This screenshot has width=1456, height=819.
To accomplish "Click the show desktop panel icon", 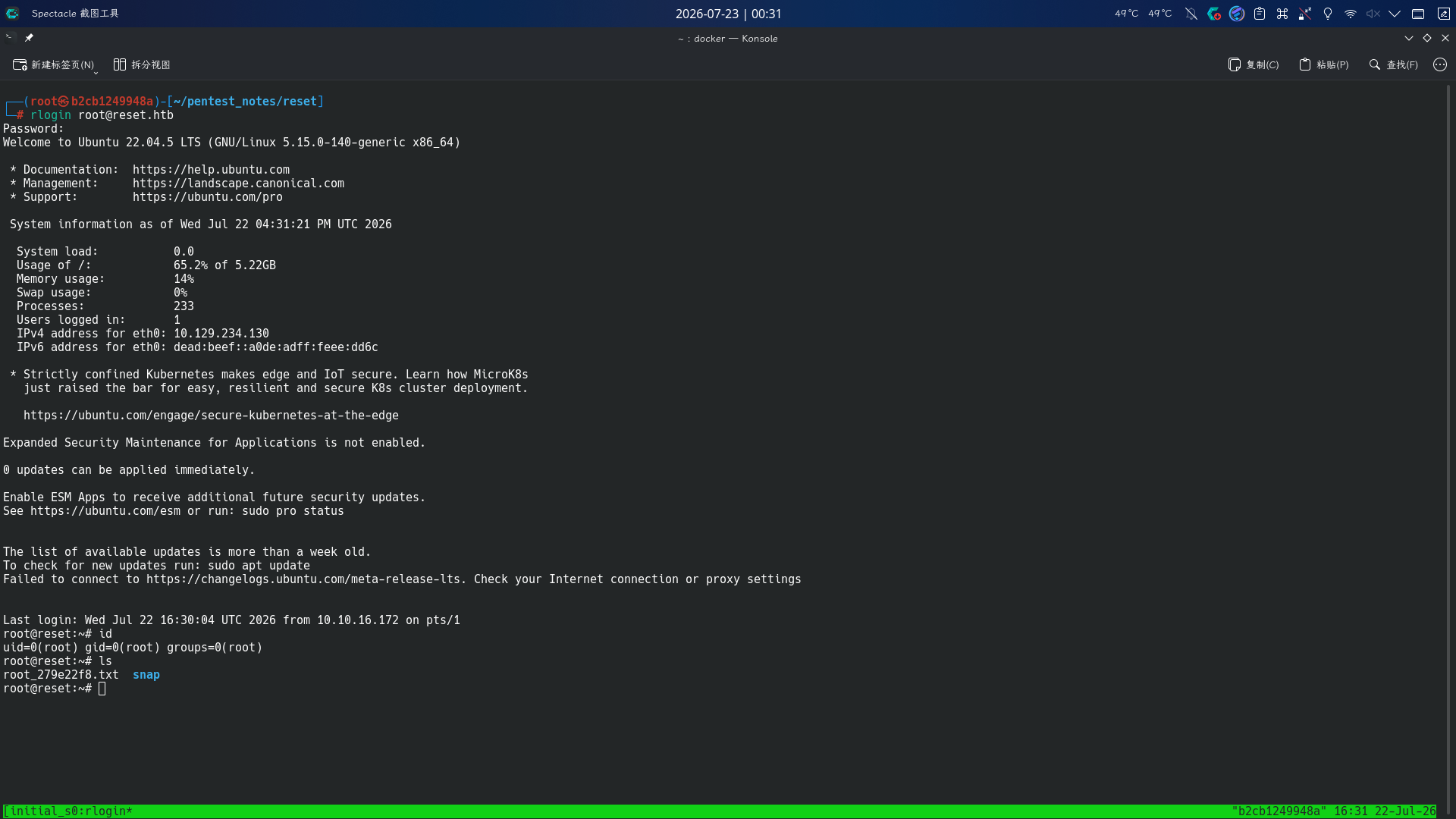I will [x=1418, y=14].
